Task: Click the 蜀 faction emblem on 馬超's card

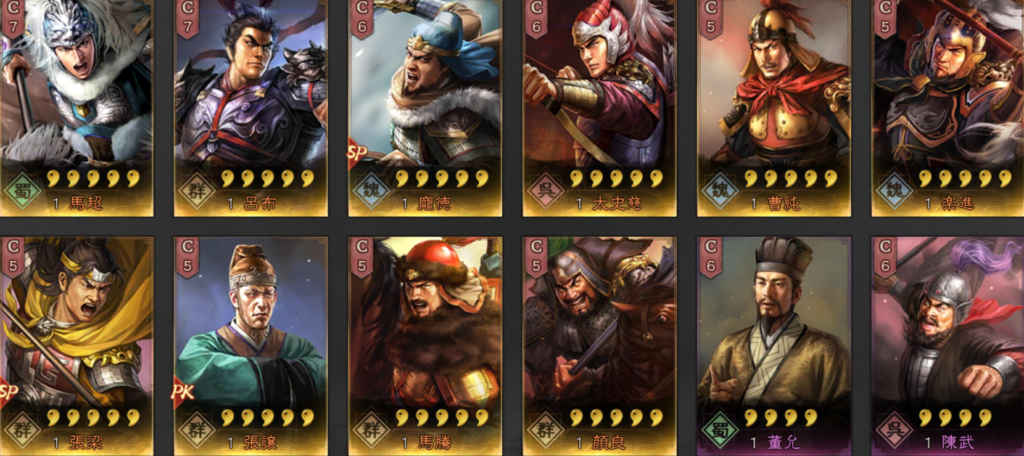Action: point(22,191)
